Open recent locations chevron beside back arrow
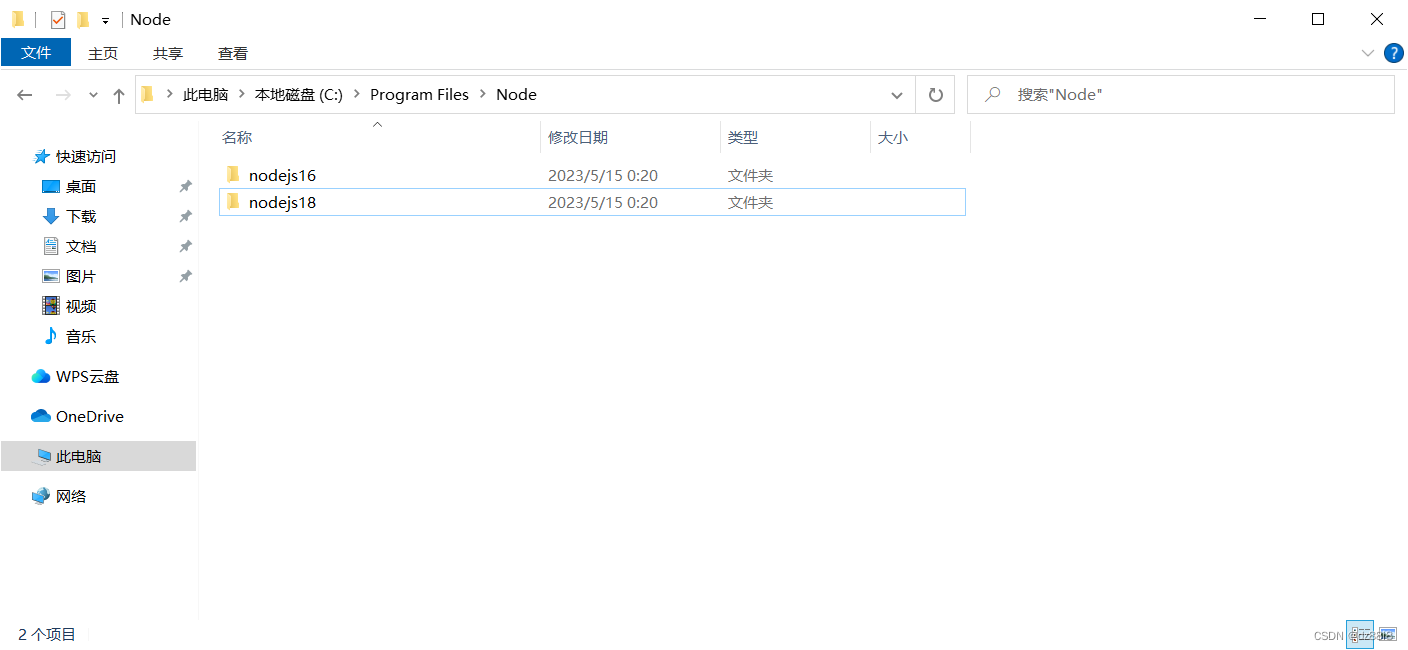Viewport: 1408px width, 650px height. (92, 94)
